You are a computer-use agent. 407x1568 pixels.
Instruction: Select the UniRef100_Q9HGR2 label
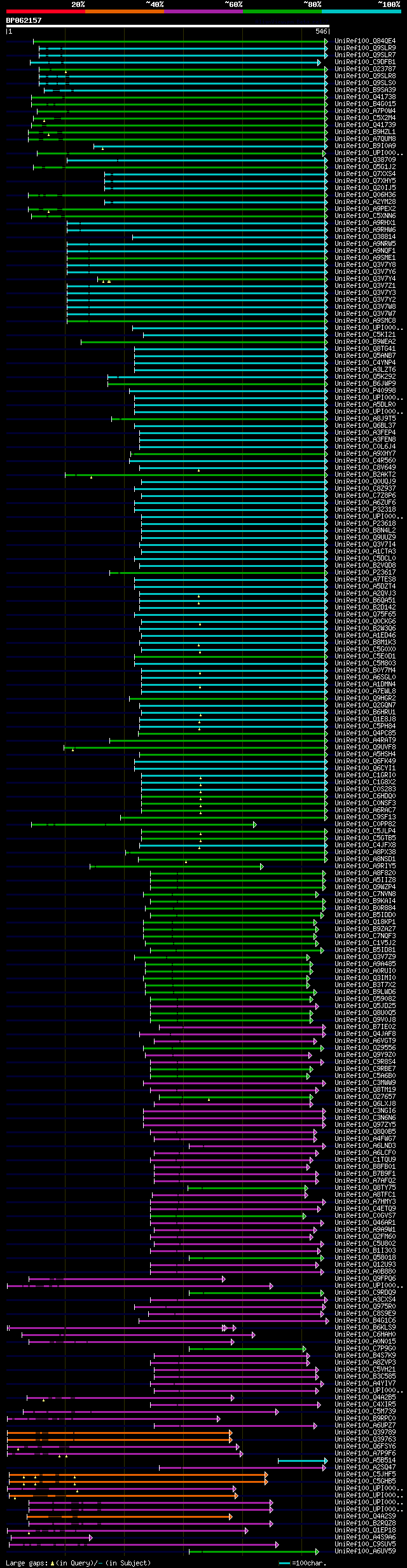(x=365, y=699)
